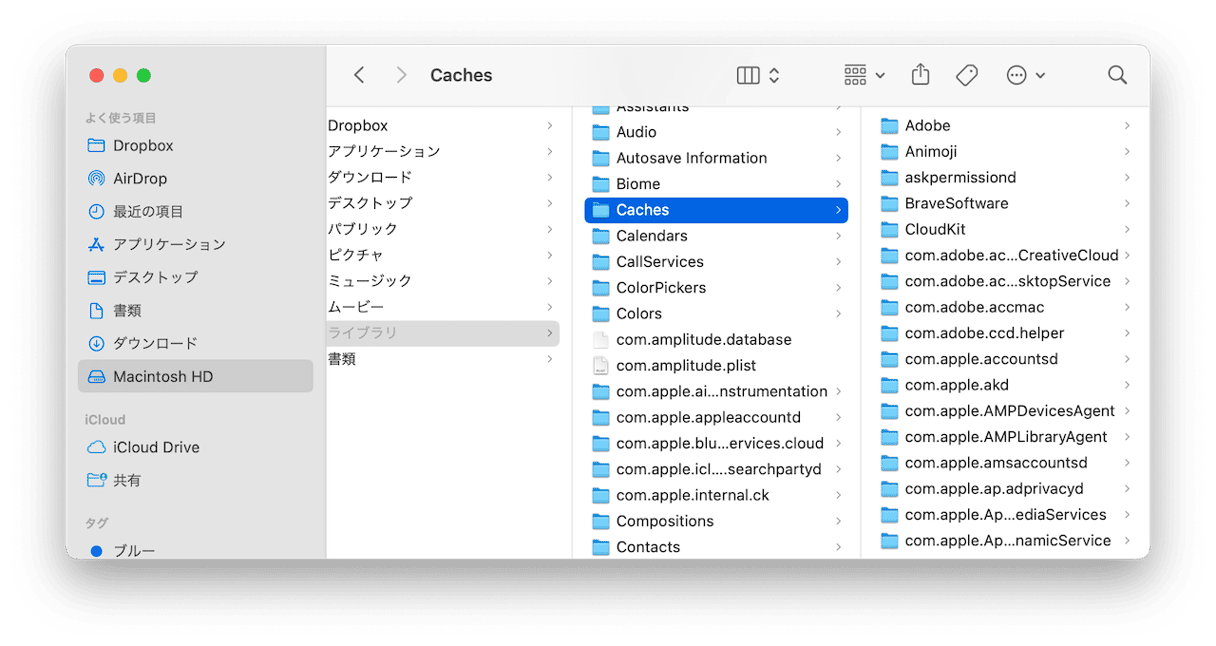This screenshot has width=1216, height=646.
Task: Select ミュージック folder in first column
Action: [x=443, y=281]
